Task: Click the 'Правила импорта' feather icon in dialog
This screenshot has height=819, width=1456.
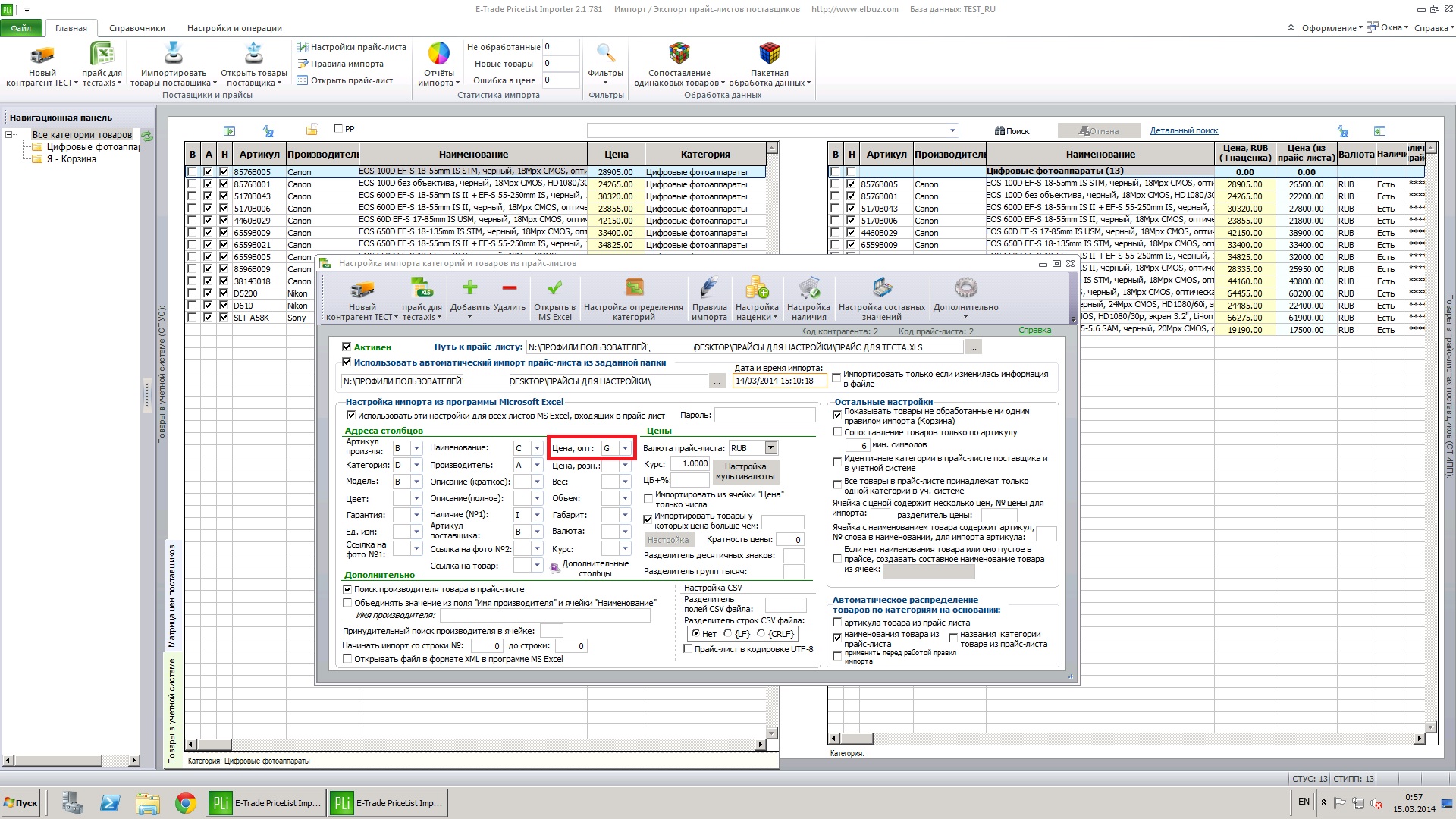Action: 710,288
